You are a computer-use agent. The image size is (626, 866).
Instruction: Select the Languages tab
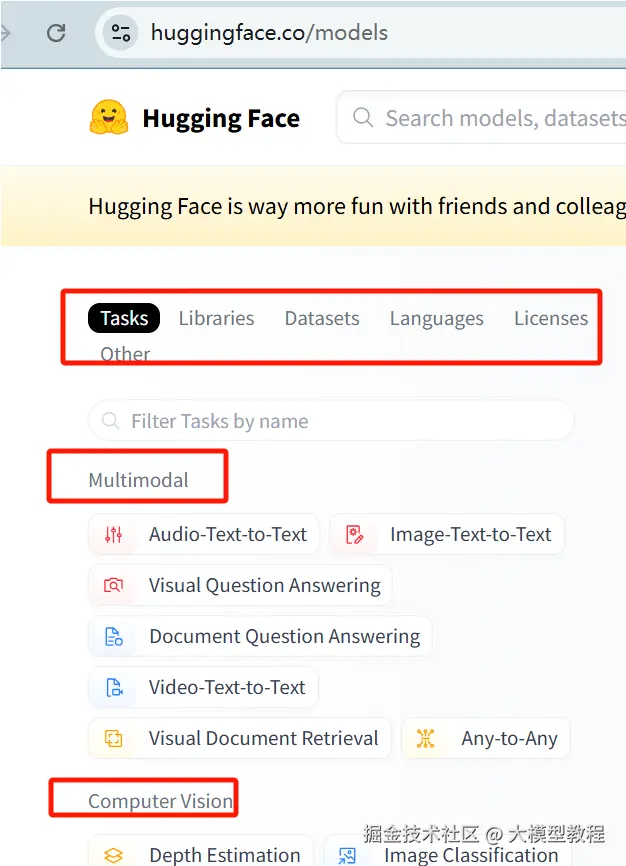(x=436, y=317)
